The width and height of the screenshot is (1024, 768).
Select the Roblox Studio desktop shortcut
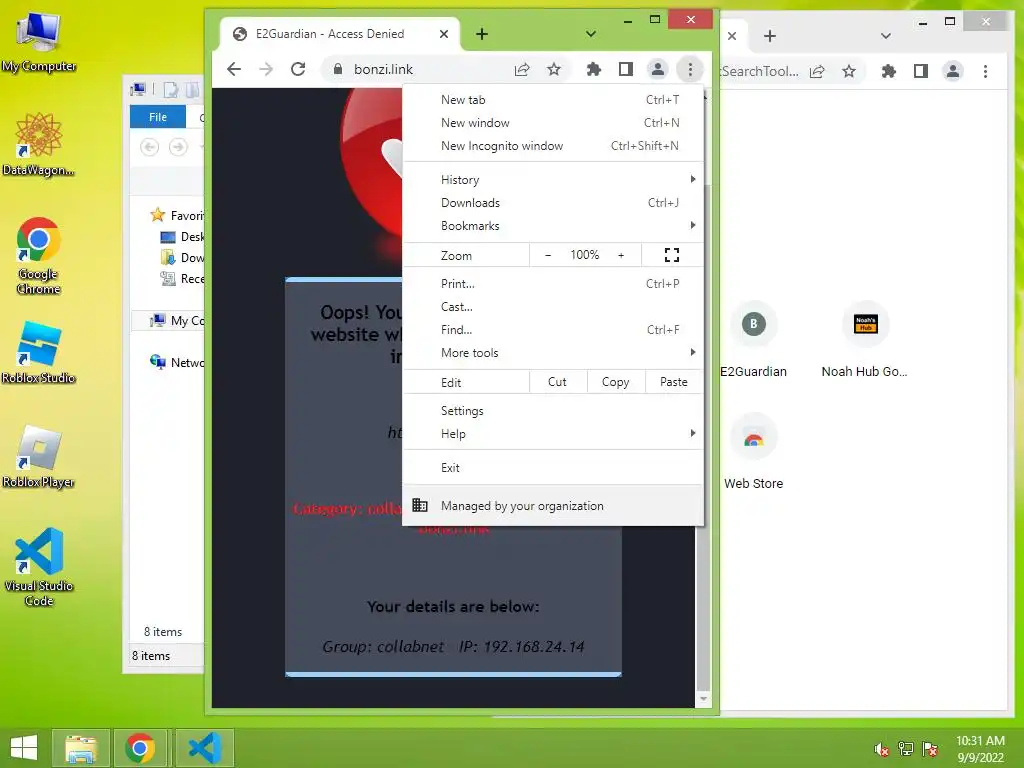pyautogui.click(x=39, y=353)
